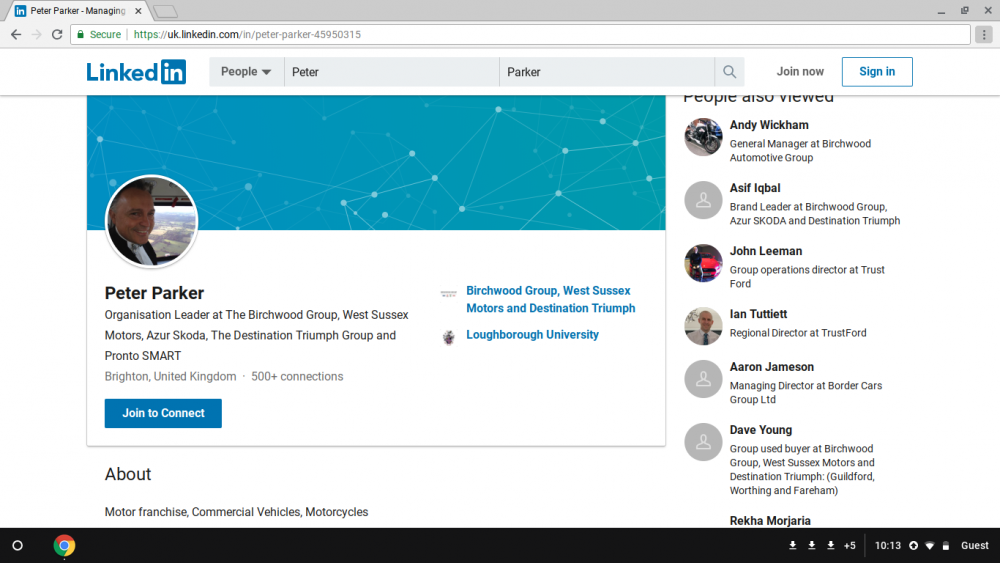Click Asif Iqbal's placeholder avatar
The image size is (1000, 563).
pos(703,200)
